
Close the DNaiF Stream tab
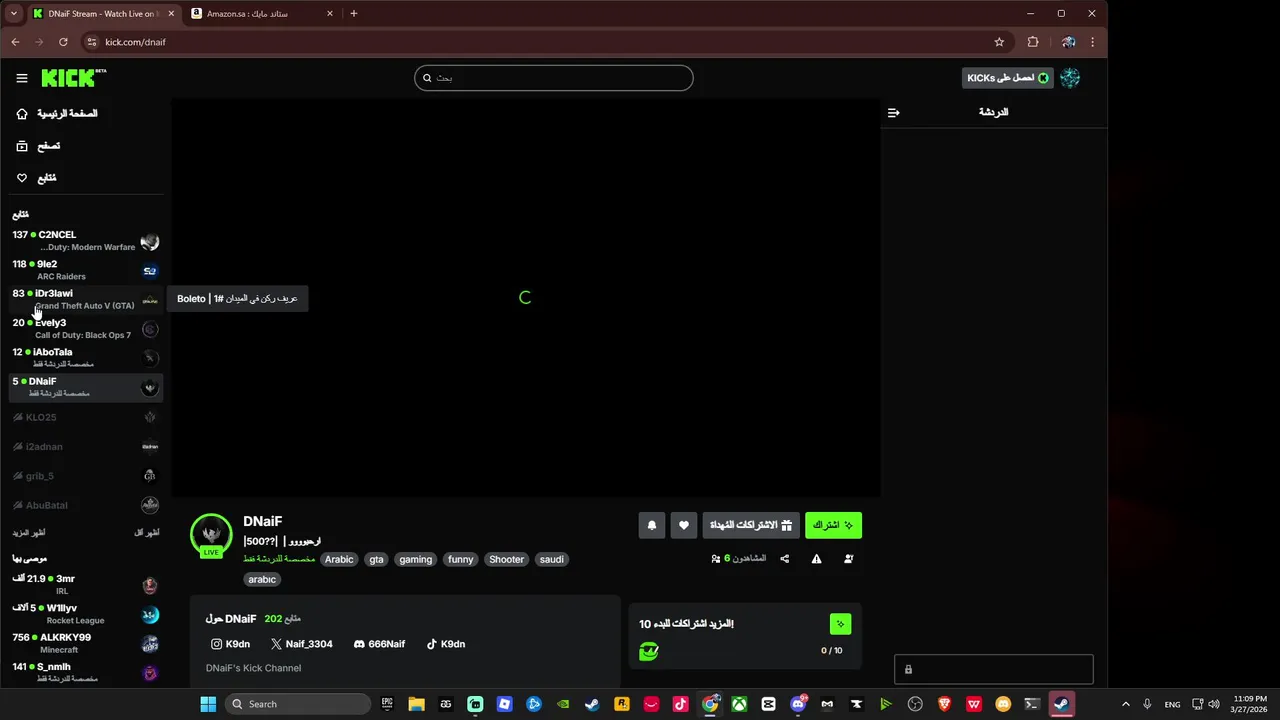pos(170,13)
